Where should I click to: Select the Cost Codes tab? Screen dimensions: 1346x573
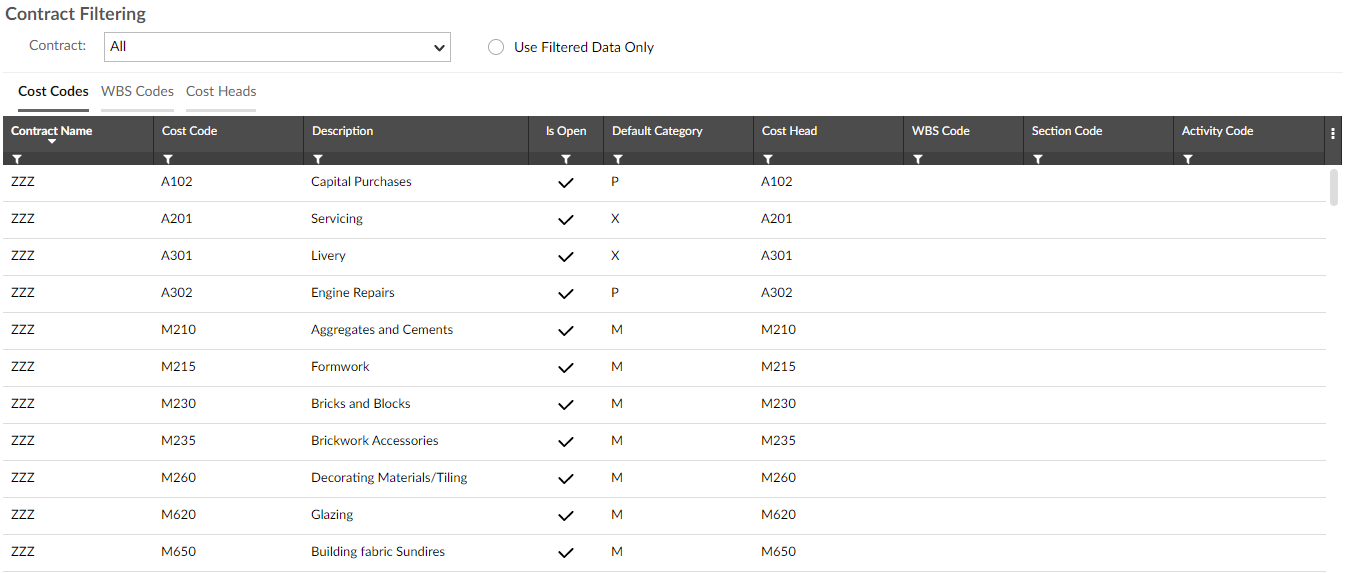pyautogui.click(x=53, y=91)
